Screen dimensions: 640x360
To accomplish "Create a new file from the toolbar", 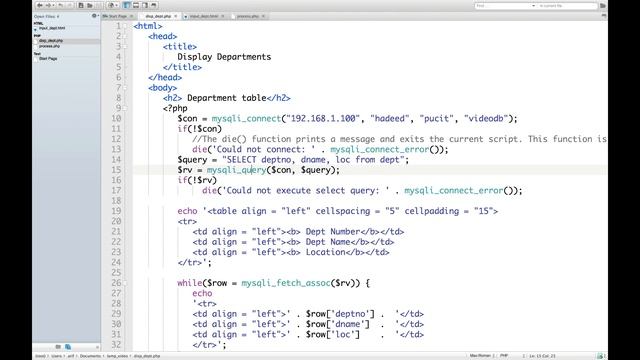I will 81,5.
